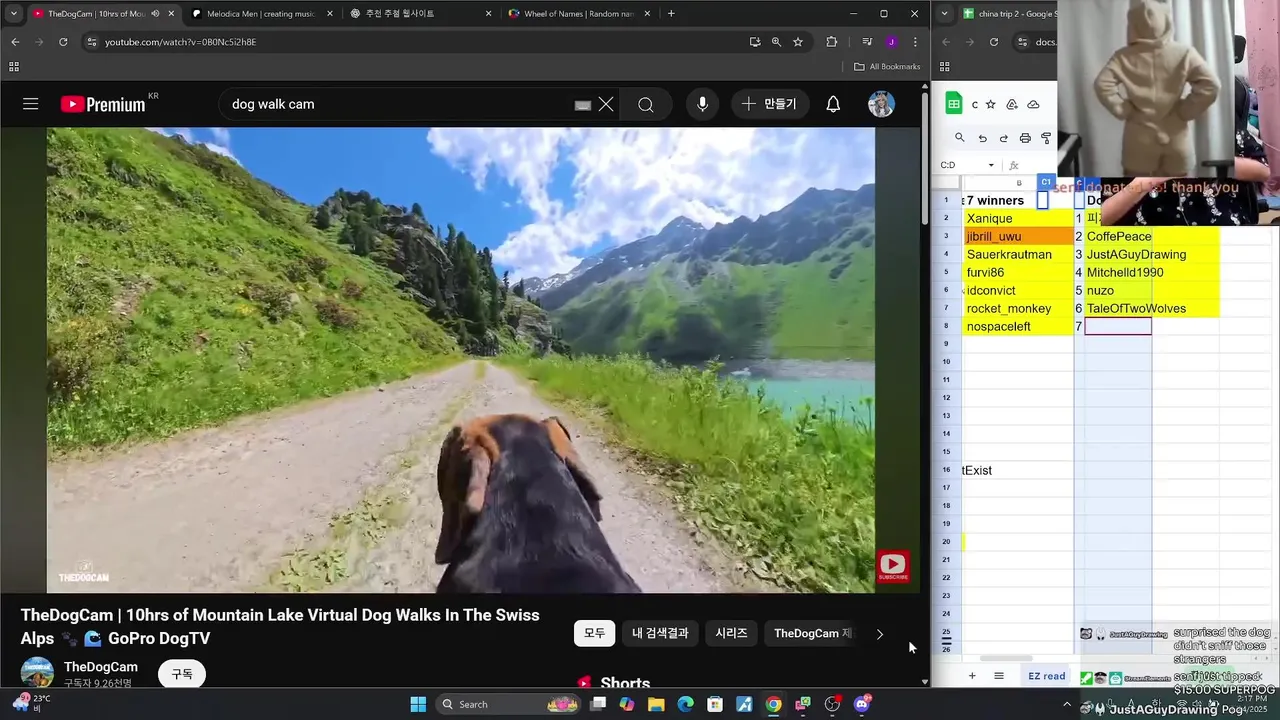
Task: Start voice search with the microphone
Action: tap(702, 104)
